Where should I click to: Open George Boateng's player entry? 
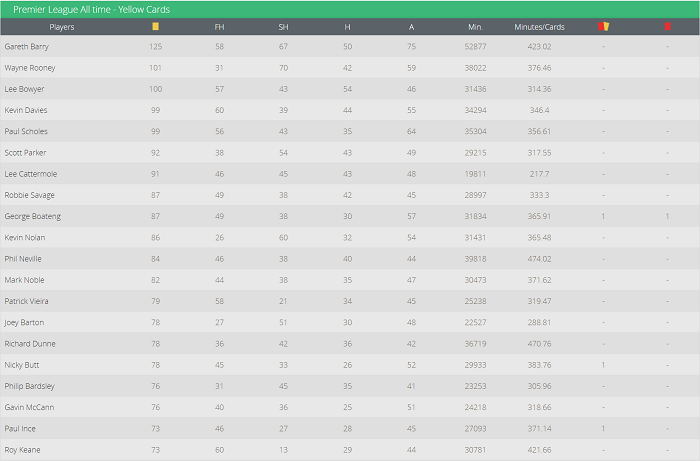32,216
